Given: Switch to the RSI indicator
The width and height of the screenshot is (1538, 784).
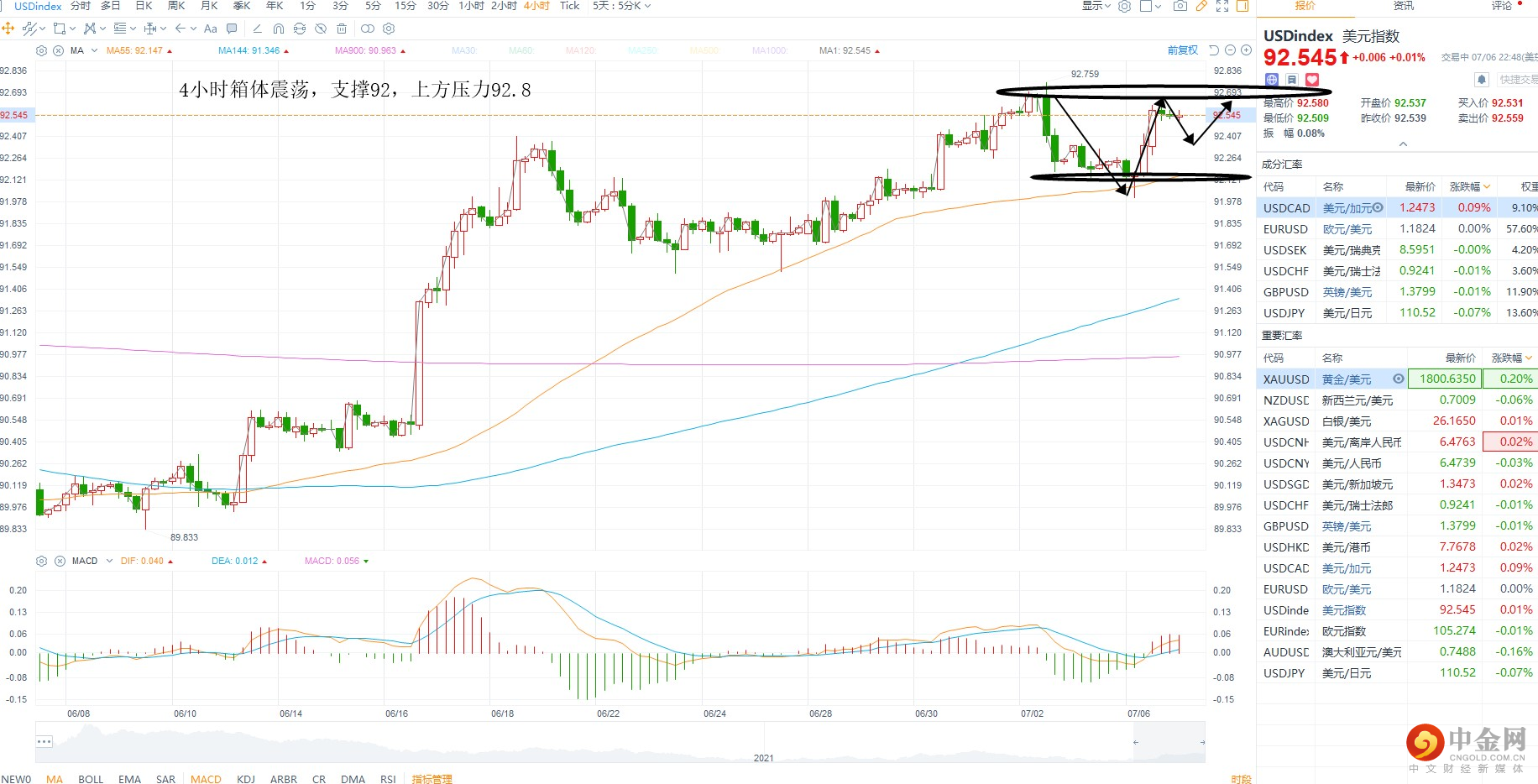Looking at the screenshot, I should [x=388, y=779].
